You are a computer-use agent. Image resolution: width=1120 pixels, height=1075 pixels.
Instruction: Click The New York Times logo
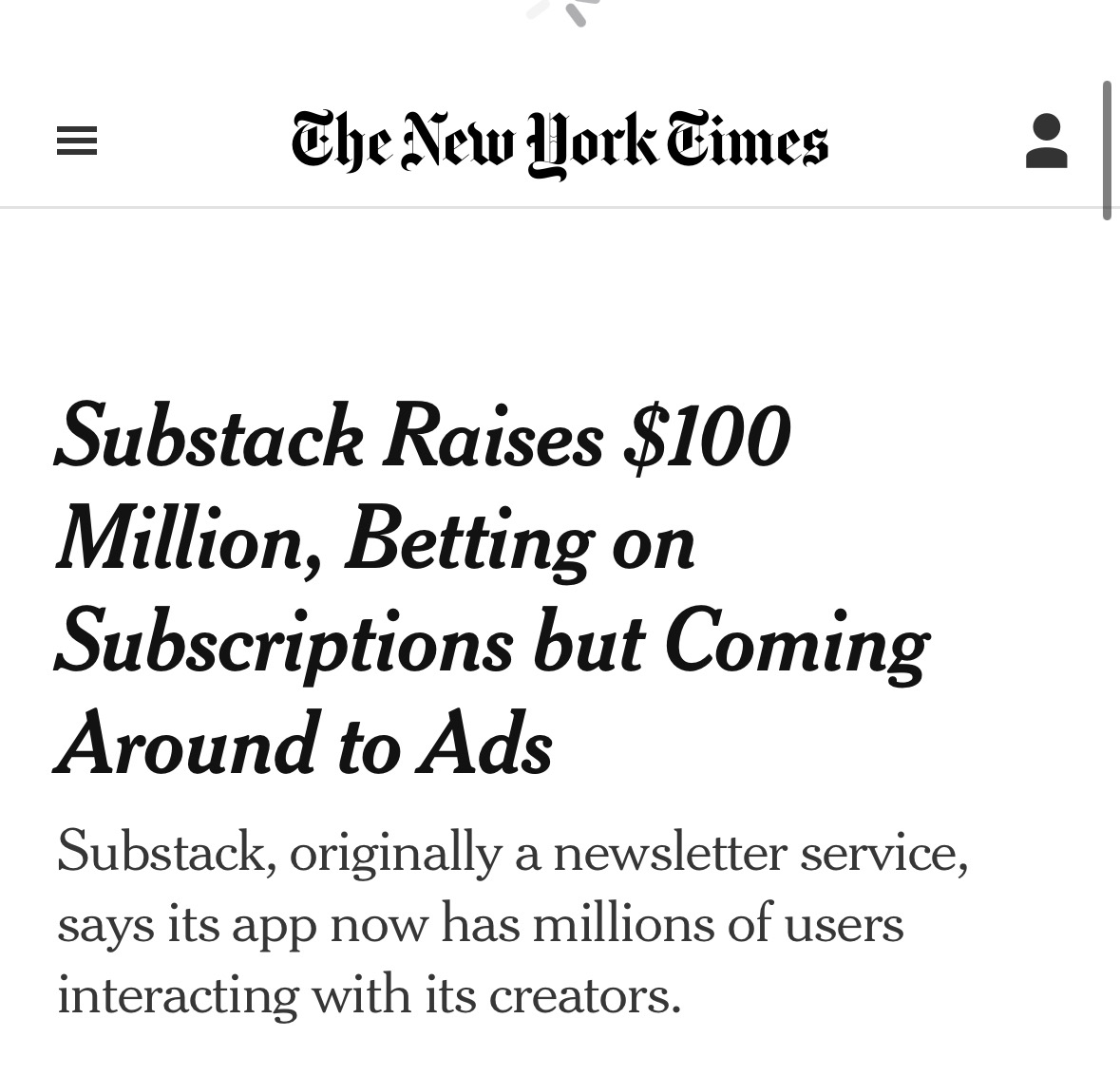click(x=560, y=142)
